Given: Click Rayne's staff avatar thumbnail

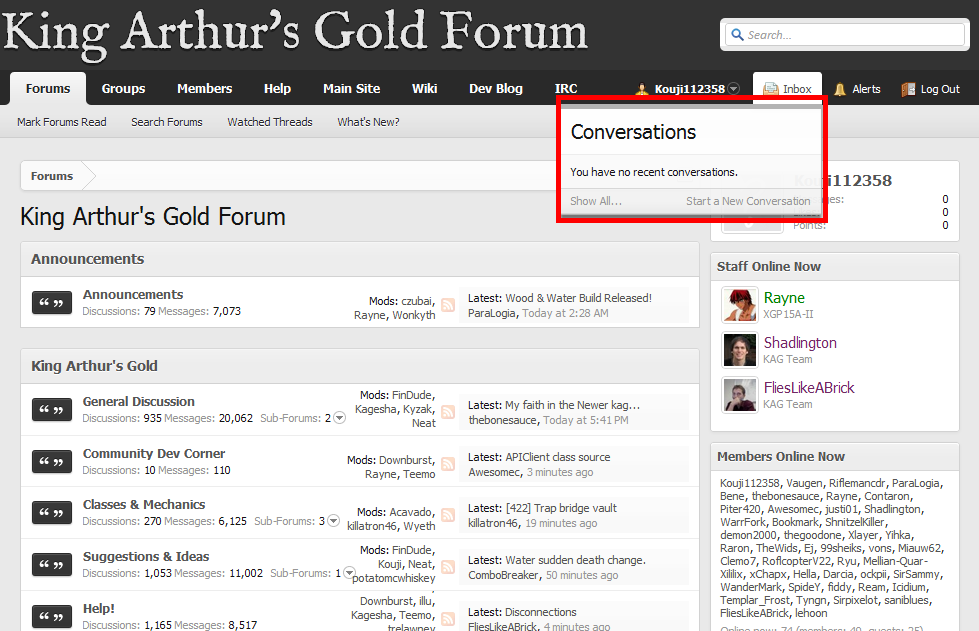Looking at the screenshot, I should click(x=739, y=305).
